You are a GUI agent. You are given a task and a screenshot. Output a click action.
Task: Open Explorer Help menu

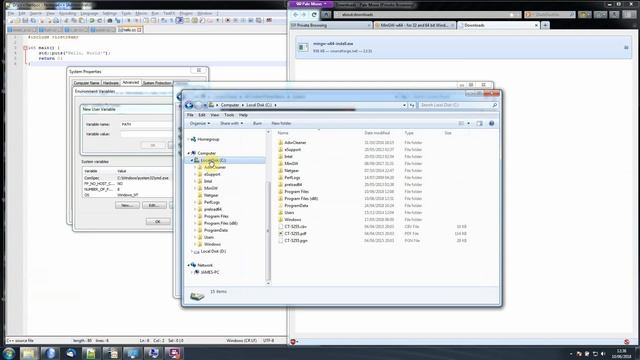click(x=243, y=115)
